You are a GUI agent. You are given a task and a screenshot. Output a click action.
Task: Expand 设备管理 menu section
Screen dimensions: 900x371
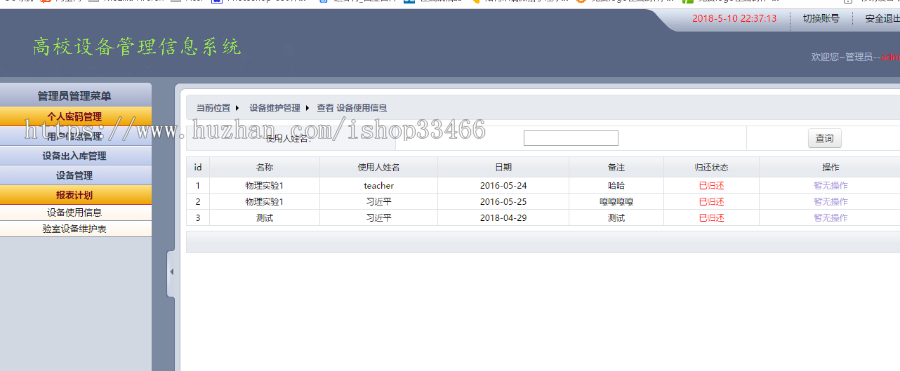pyautogui.click(x=76, y=175)
